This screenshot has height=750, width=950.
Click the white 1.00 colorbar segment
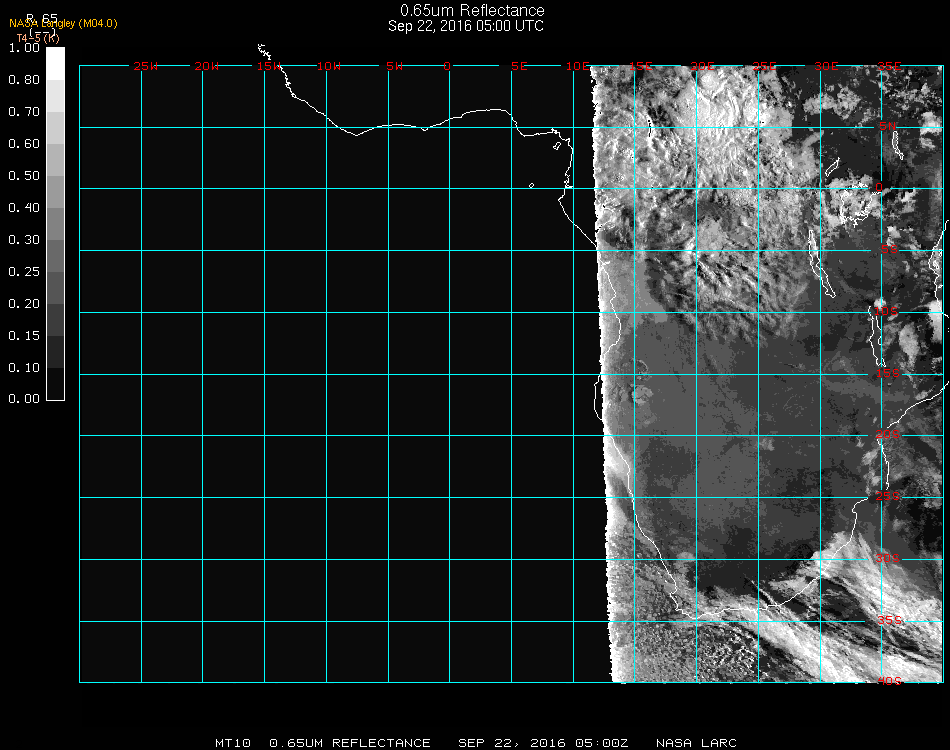[x=56, y=62]
